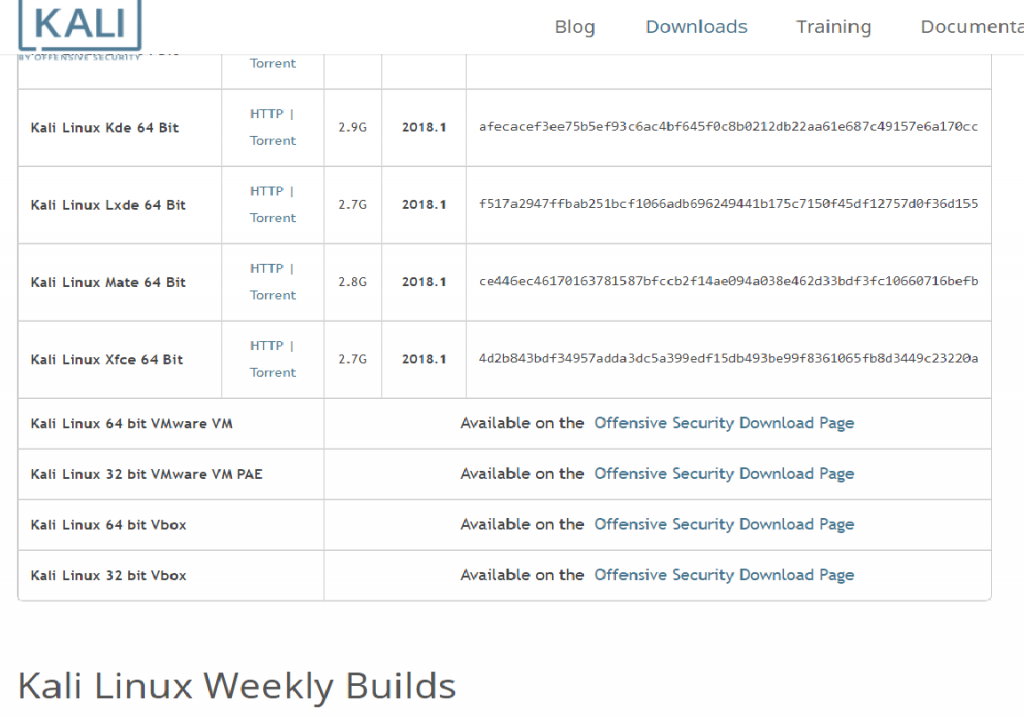
Task: Open the Downloads menu item
Action: click(x=696, y=27)
